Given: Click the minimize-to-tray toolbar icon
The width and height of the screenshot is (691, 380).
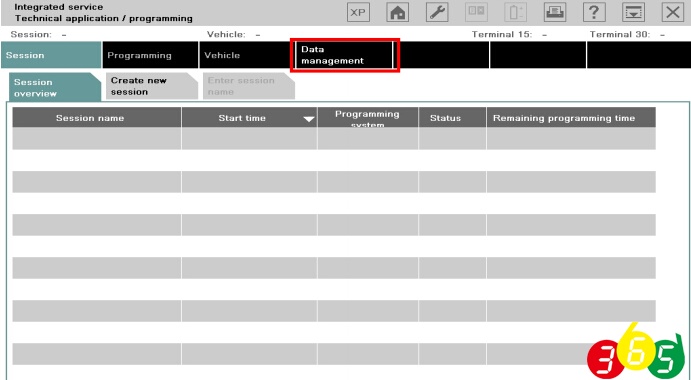Looking at the screenshot, I should [x=633, y=12].
